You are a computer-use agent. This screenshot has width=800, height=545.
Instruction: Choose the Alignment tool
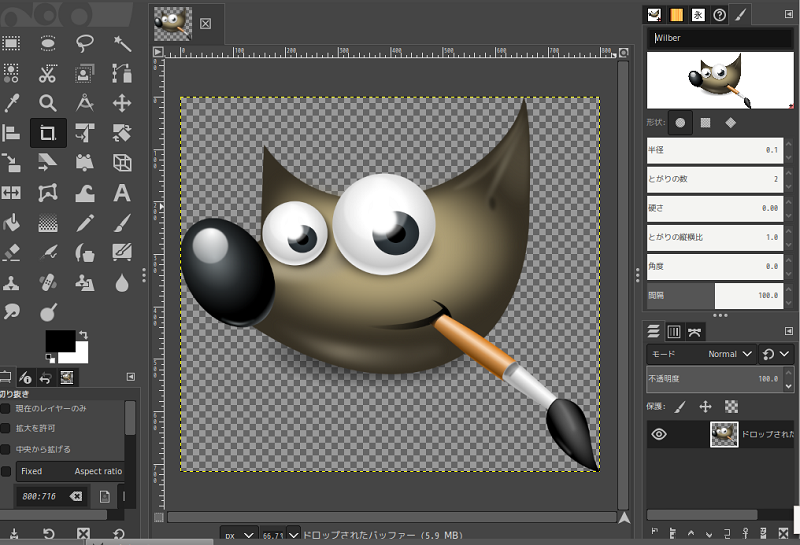click(11, 133)
